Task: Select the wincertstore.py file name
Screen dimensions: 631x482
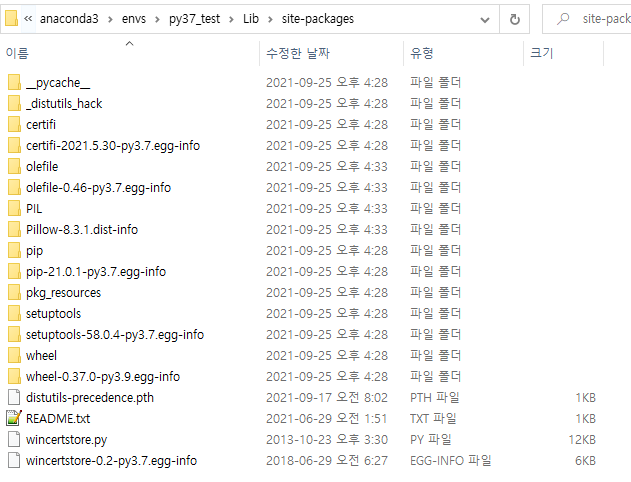Action: coord(66,439)
